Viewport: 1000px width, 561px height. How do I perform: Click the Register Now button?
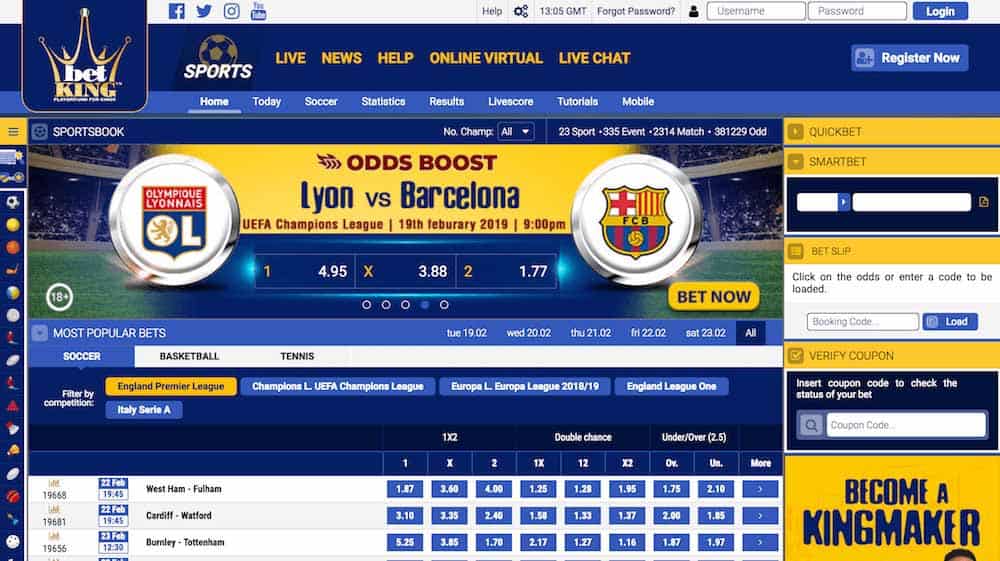pos(909,58)
